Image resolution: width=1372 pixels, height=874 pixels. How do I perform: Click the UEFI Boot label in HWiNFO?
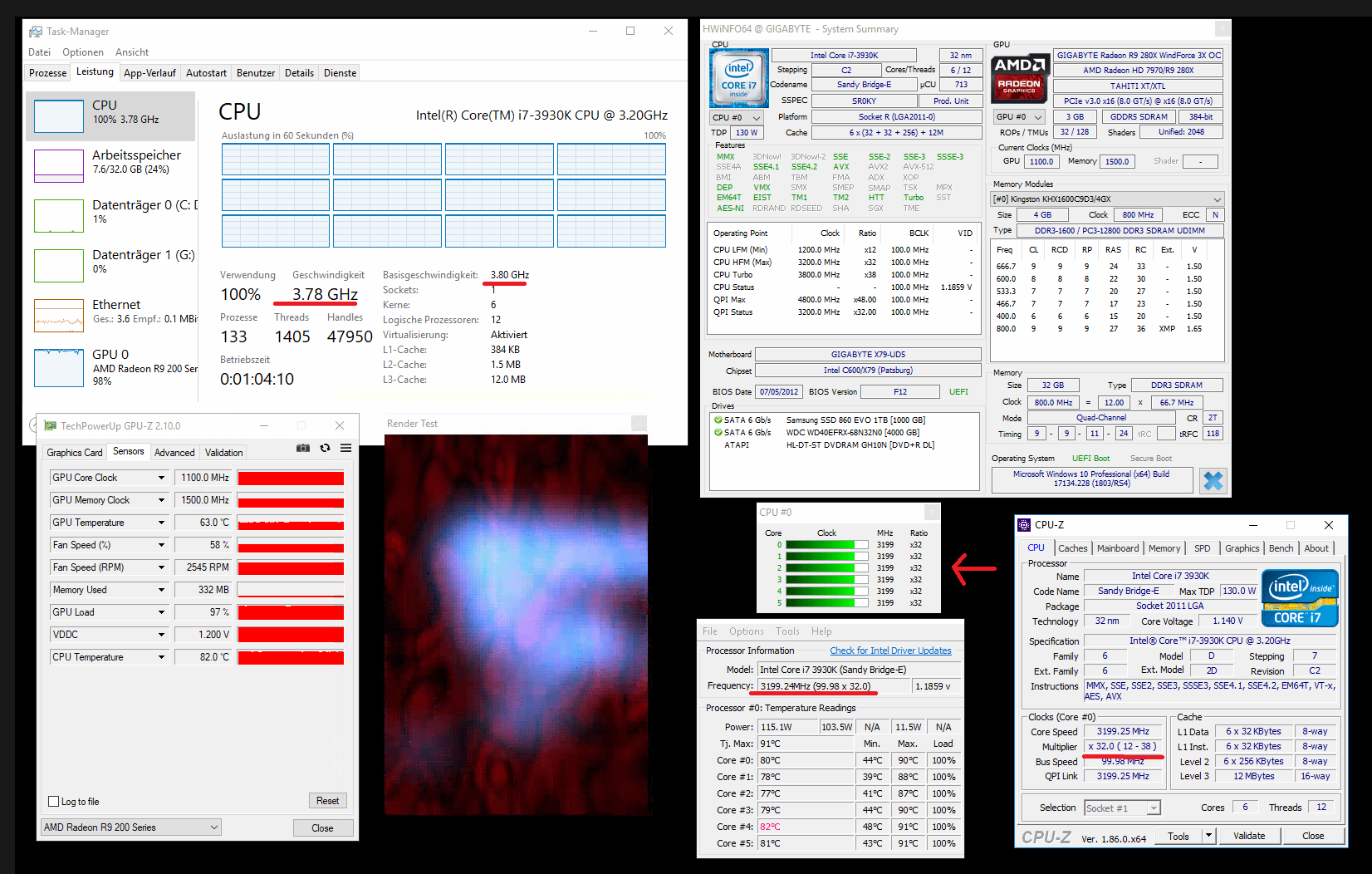point(1090,459)
